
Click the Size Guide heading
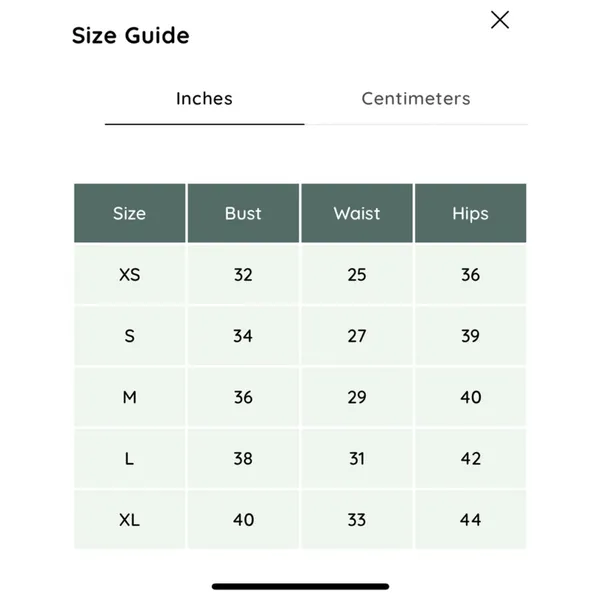click(130, 36)
